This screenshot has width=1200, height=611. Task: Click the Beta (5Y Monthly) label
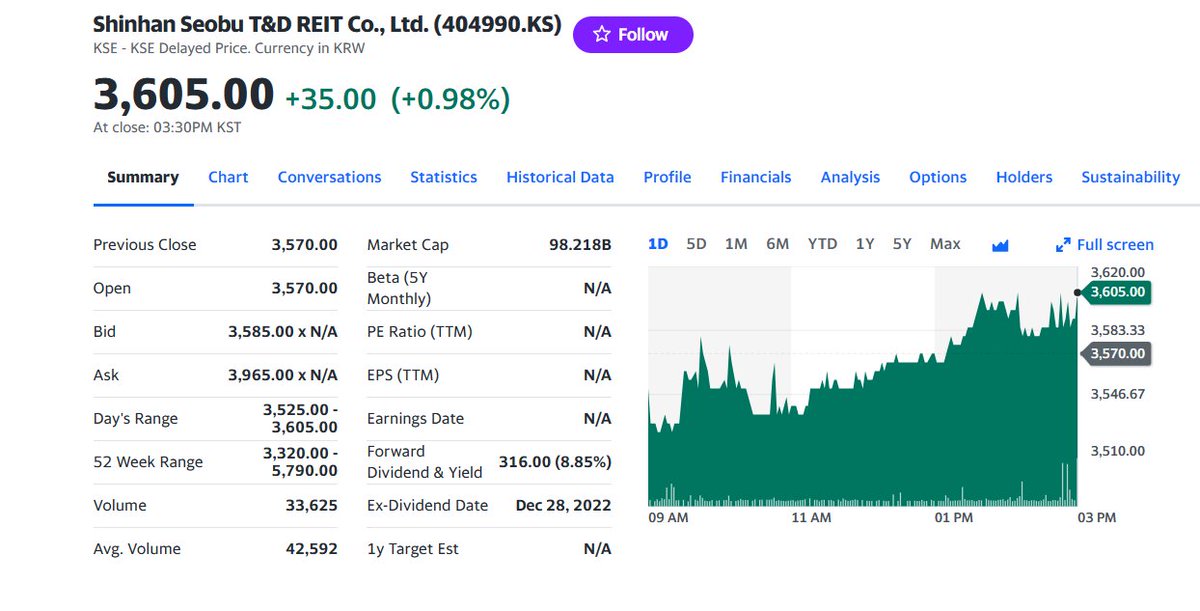pyautogui.click(x=399, y=288)
